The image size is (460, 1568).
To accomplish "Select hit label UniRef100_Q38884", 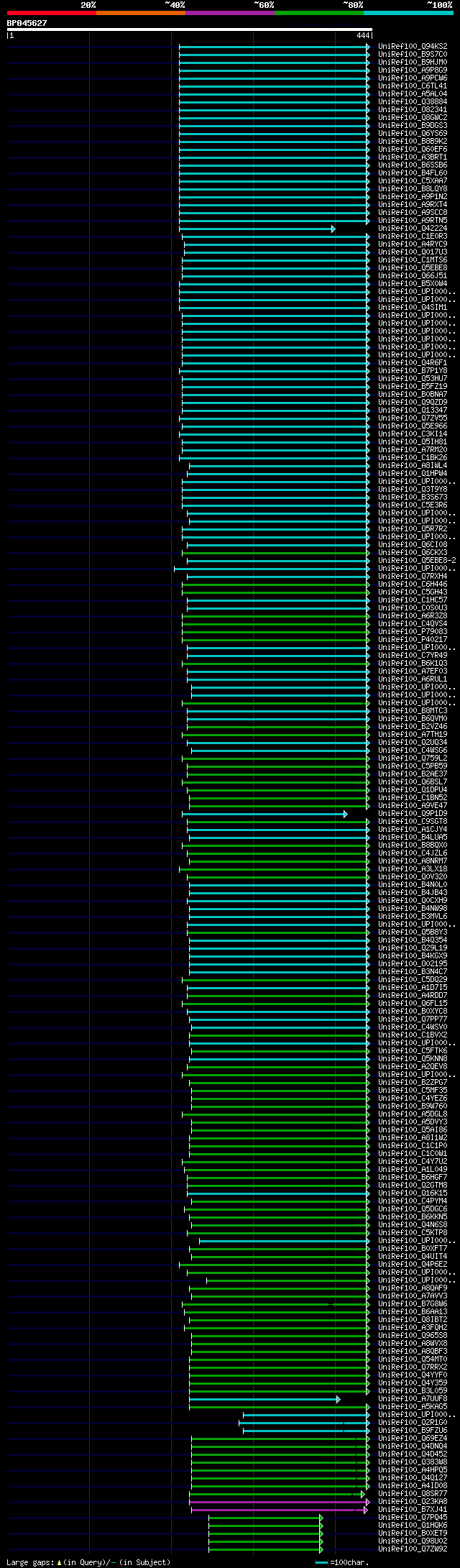I will 413,101.
